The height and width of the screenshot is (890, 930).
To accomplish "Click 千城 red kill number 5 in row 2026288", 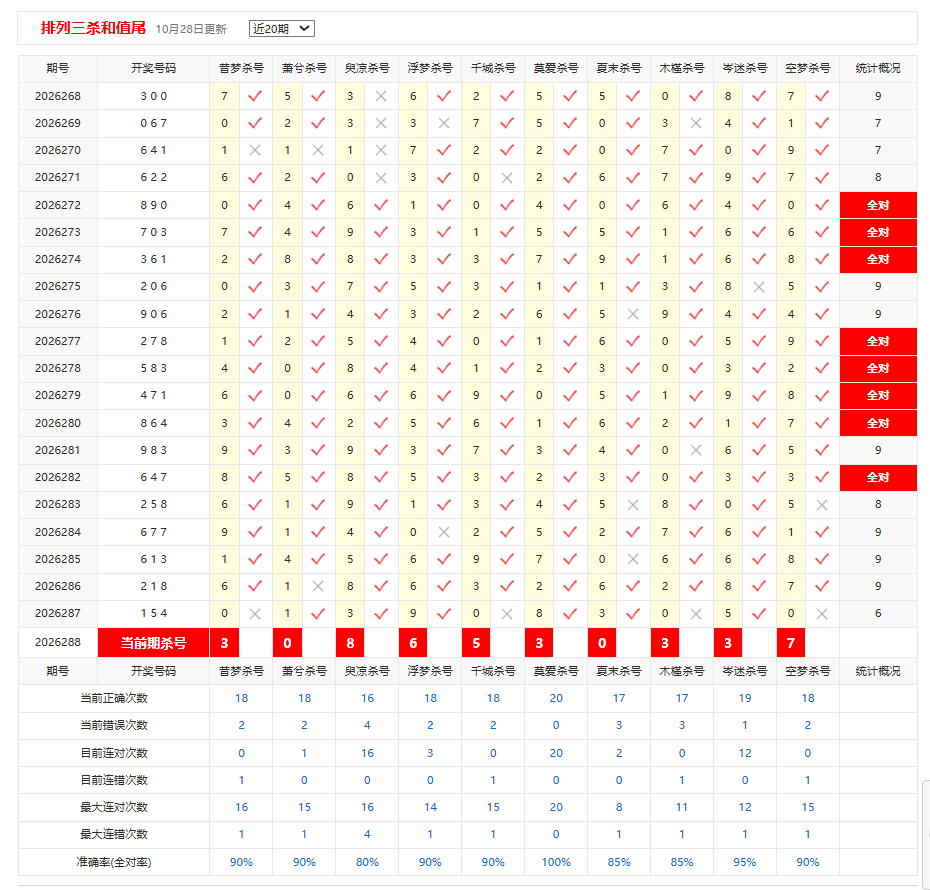I will (476, 643).
